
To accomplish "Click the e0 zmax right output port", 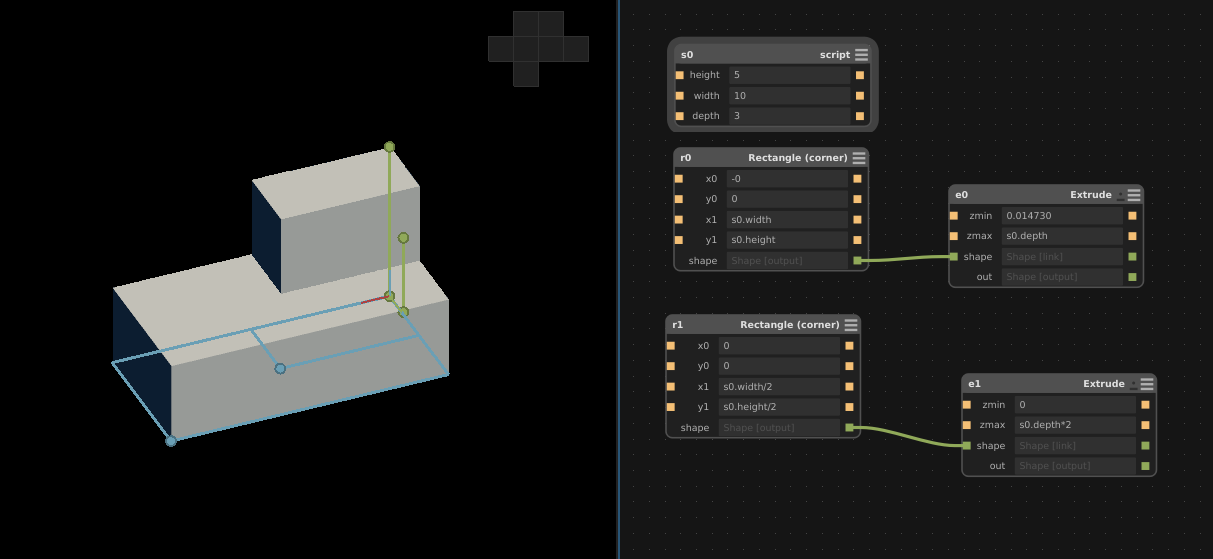I will [x=1132, y=236].
